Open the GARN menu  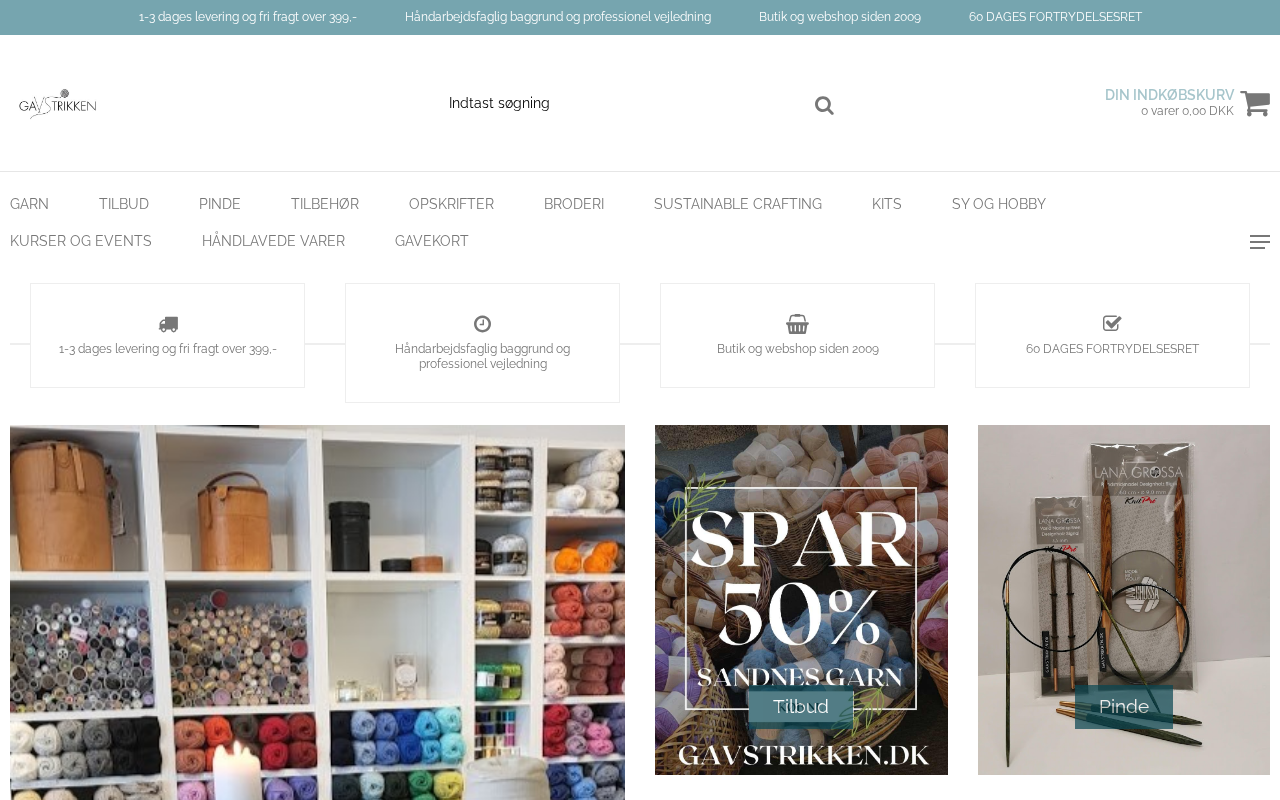pos(29,204)
